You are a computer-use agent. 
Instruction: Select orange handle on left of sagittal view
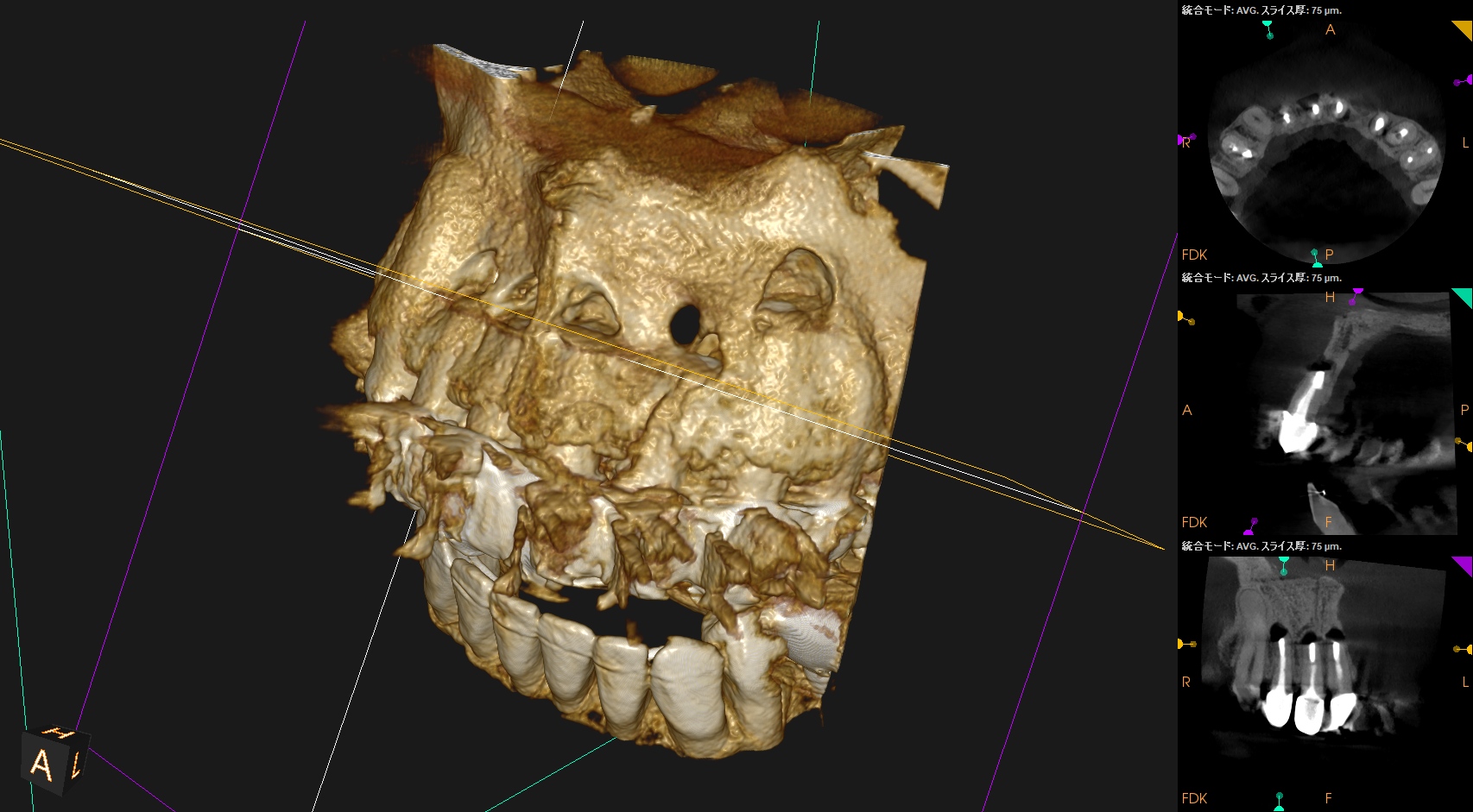(x=1185, y=318)
